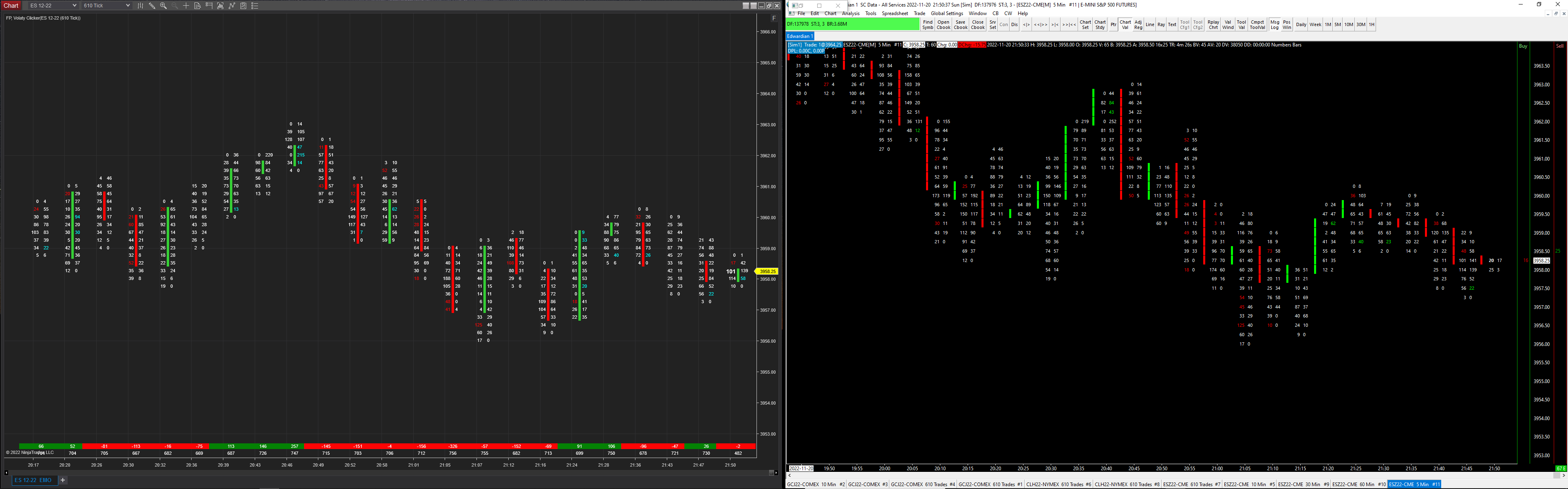Switch chart to Daily timeframe
Image resolution: width=1568 pixels, height=489 pixels.
[1301, 24]
